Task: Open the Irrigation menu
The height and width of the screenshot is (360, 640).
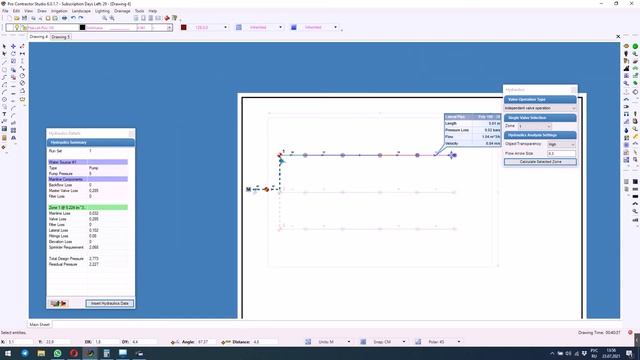Action: [x=59, y=11]
